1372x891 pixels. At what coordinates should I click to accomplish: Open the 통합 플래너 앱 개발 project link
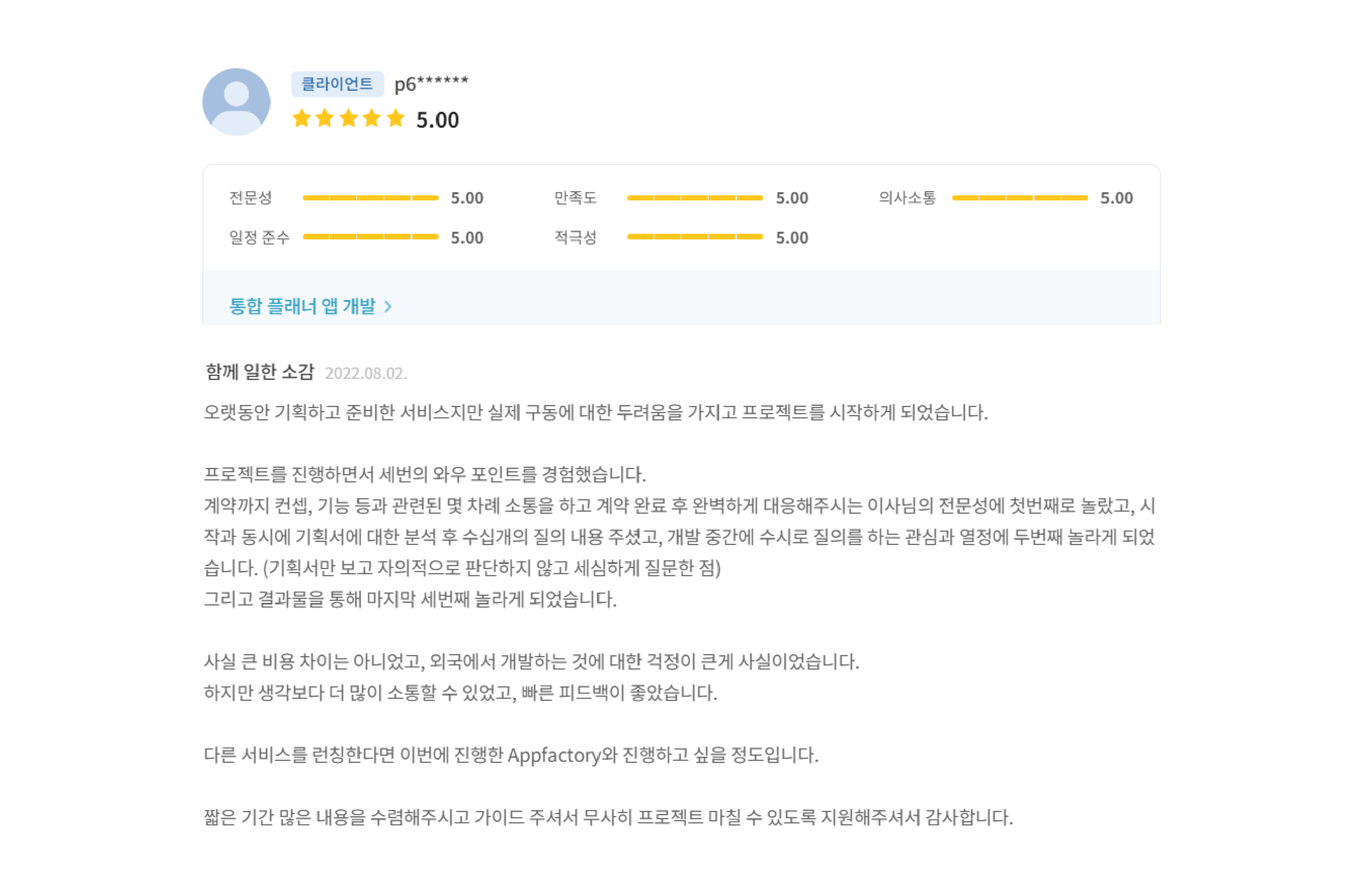[303, 306]
